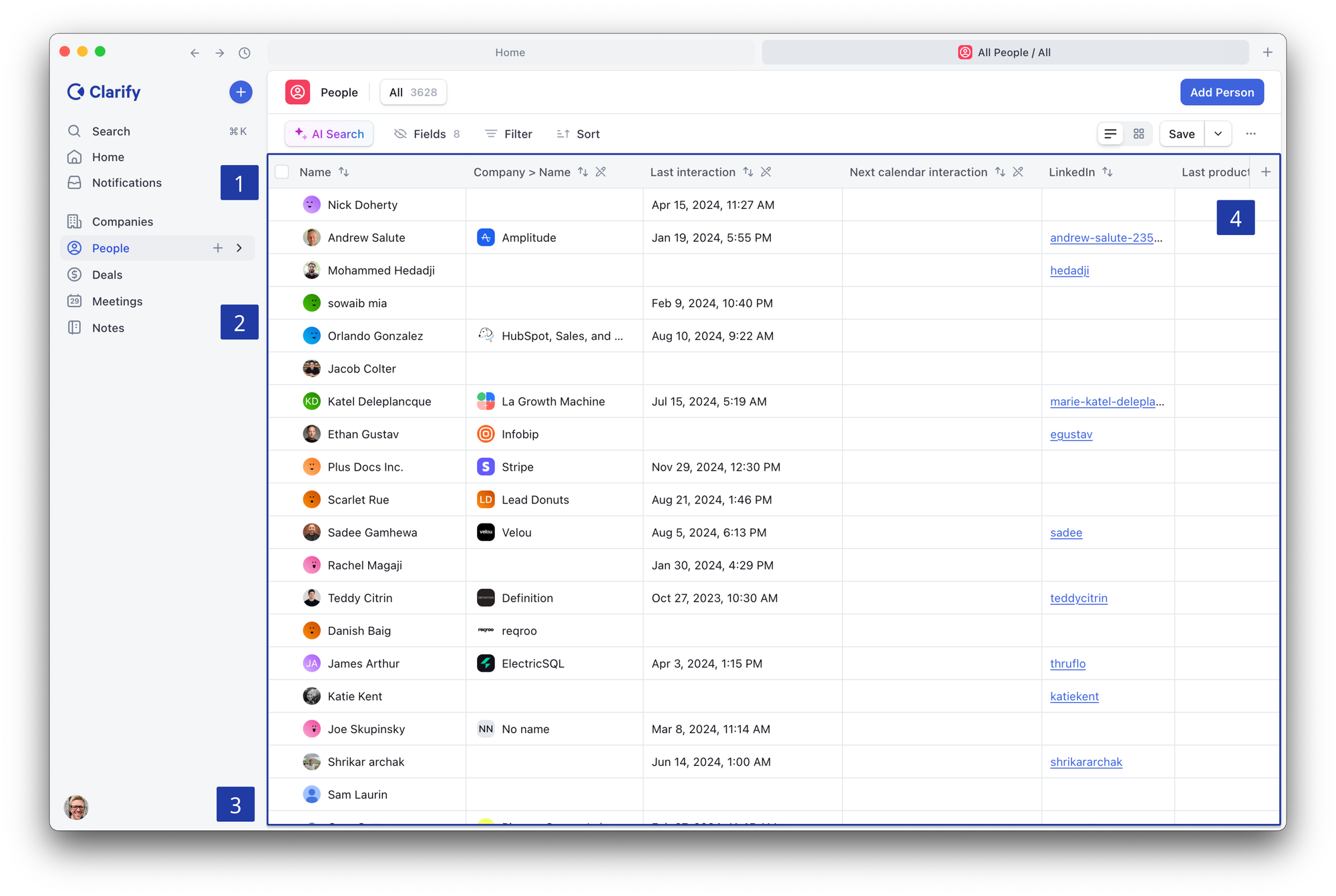Toggle hidden Fields 8 visibility panel
This screenshot has width=1336, height=896.
pos(427,134)
